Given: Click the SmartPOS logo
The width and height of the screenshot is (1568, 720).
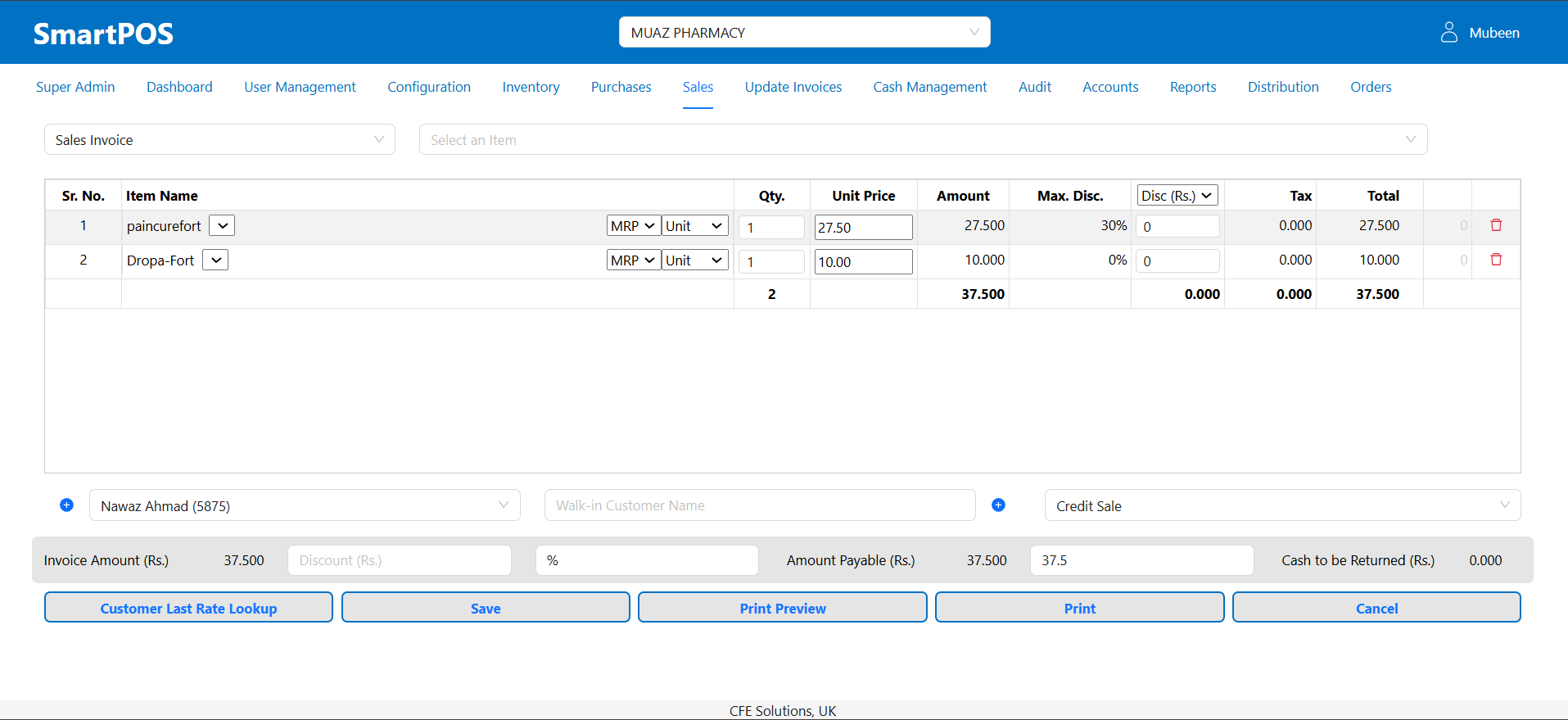Looking at the screenshot, I should click(x=103, y=34).
